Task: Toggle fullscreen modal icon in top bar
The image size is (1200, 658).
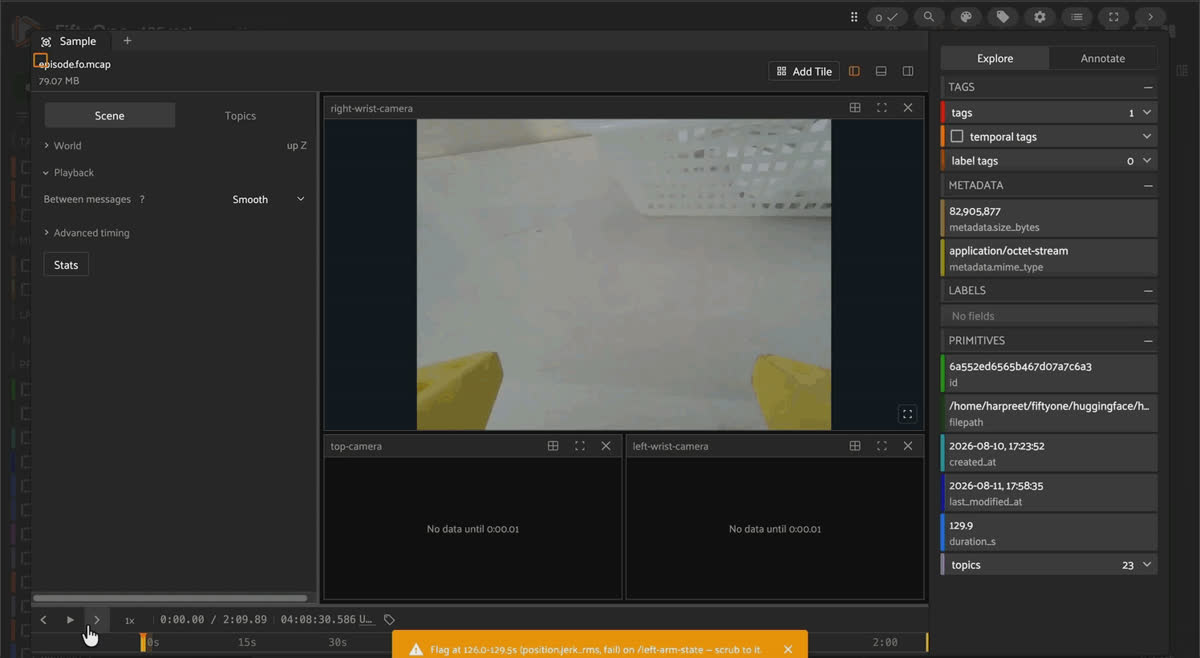Action: (1114, 17)
